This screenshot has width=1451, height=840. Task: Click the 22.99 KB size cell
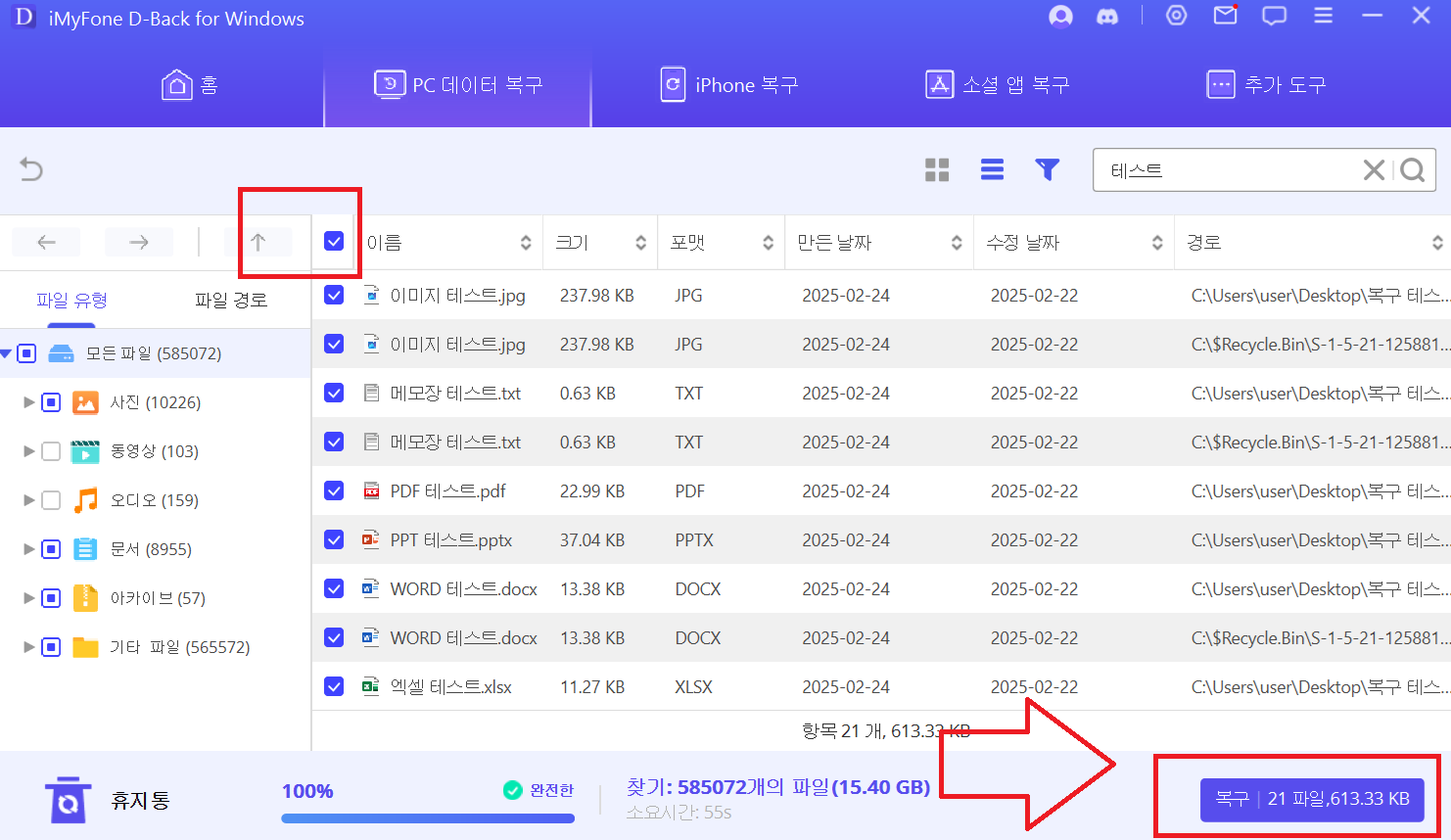click(x=592, y=491)
